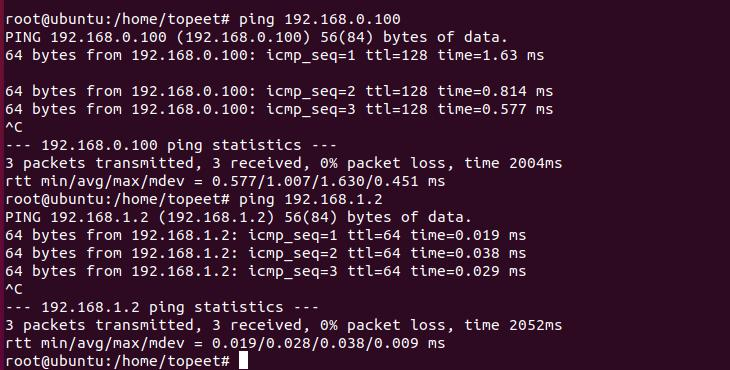Click the rtt value 0.577/1.007/1.630/0.451
Viewport: 730px width, 370px height.
pos(315,181)
